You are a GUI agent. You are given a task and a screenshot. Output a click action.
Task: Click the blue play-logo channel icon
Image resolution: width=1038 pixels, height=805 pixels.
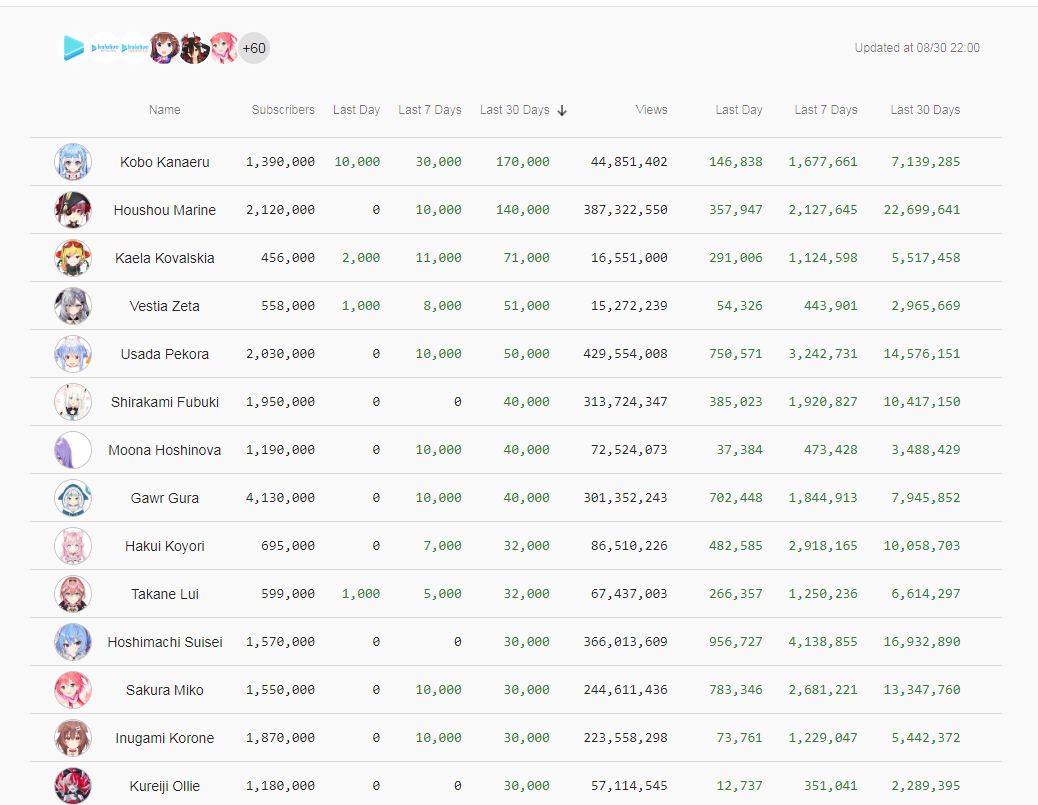73,48
